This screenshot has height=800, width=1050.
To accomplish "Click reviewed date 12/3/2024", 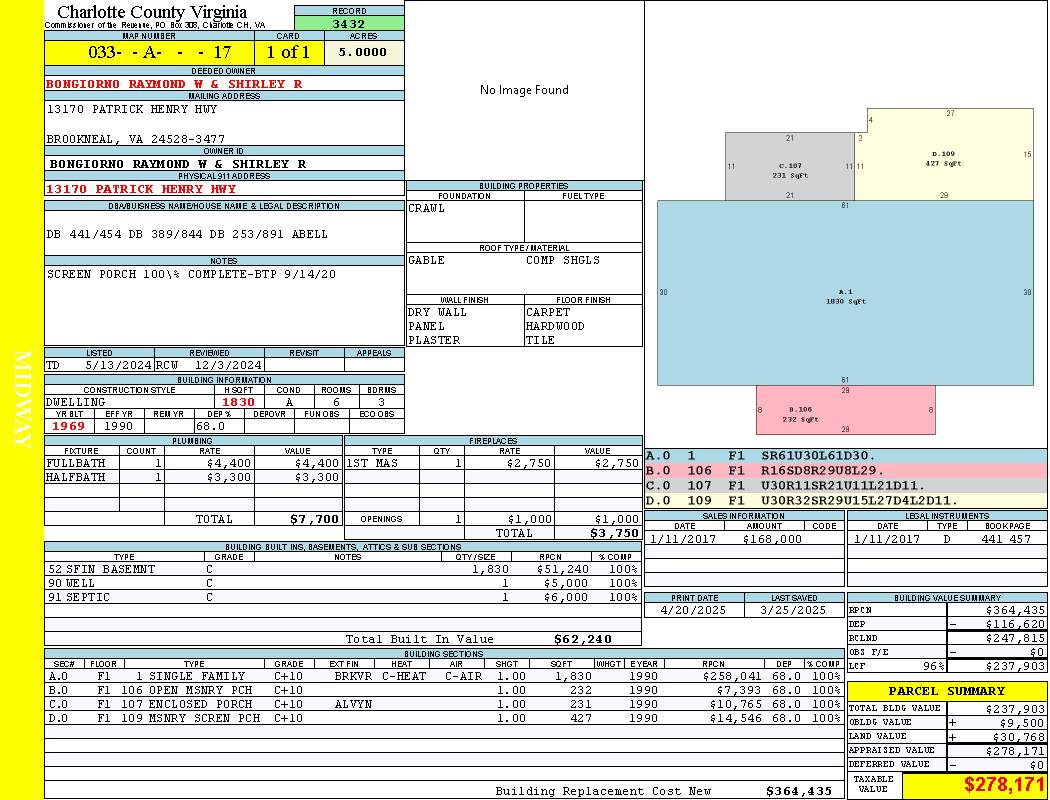I will coord(228,365).
